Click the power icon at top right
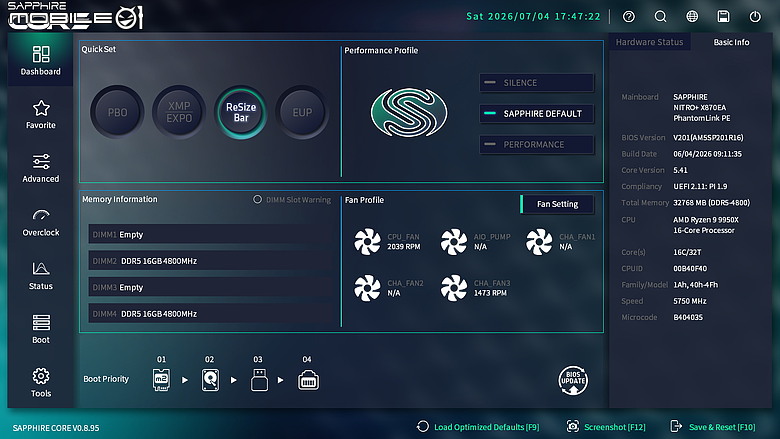The image size is (780, 439). 755,16
